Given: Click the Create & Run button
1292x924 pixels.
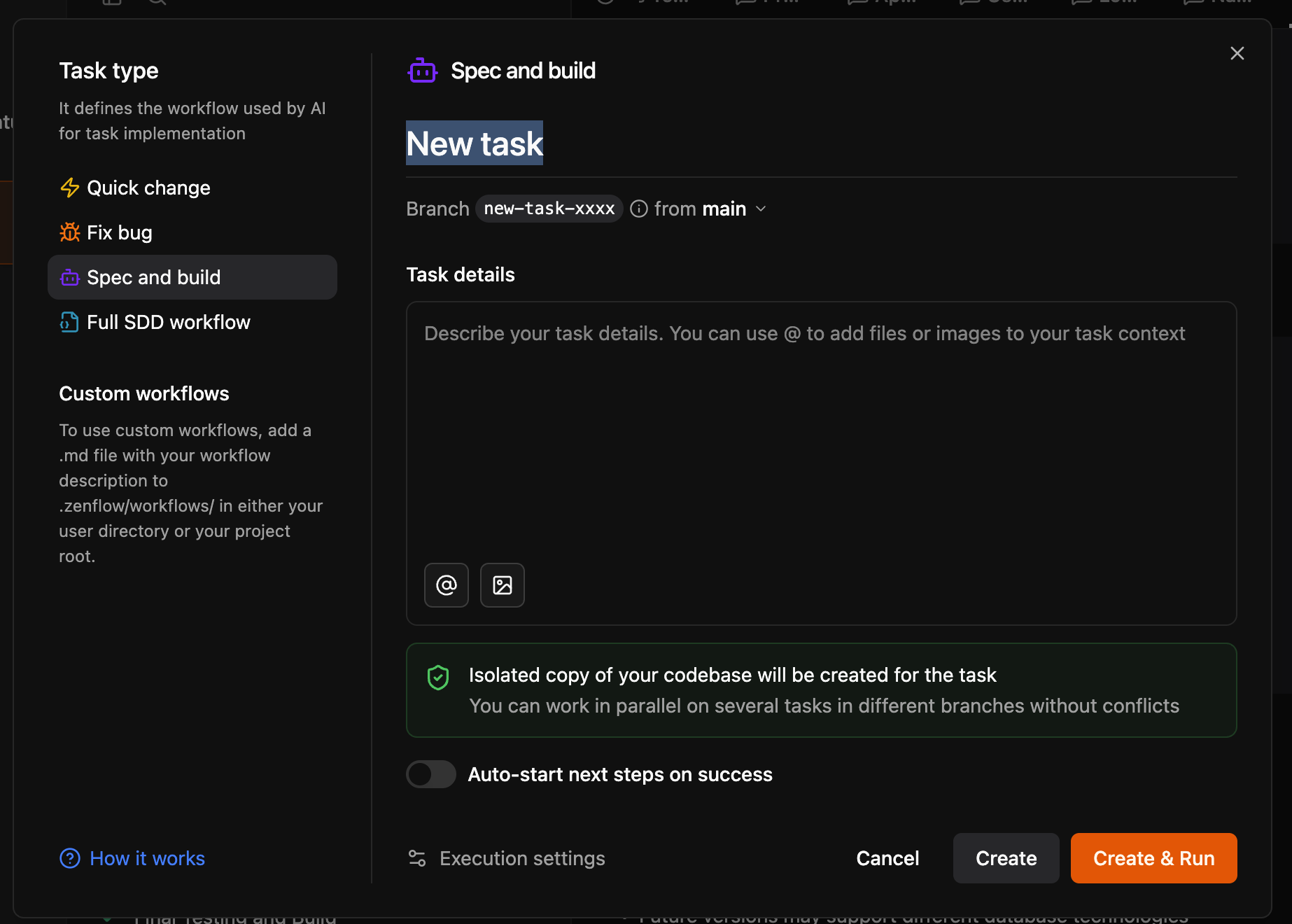Looking at the screenshot, I should click(1153, 858).
